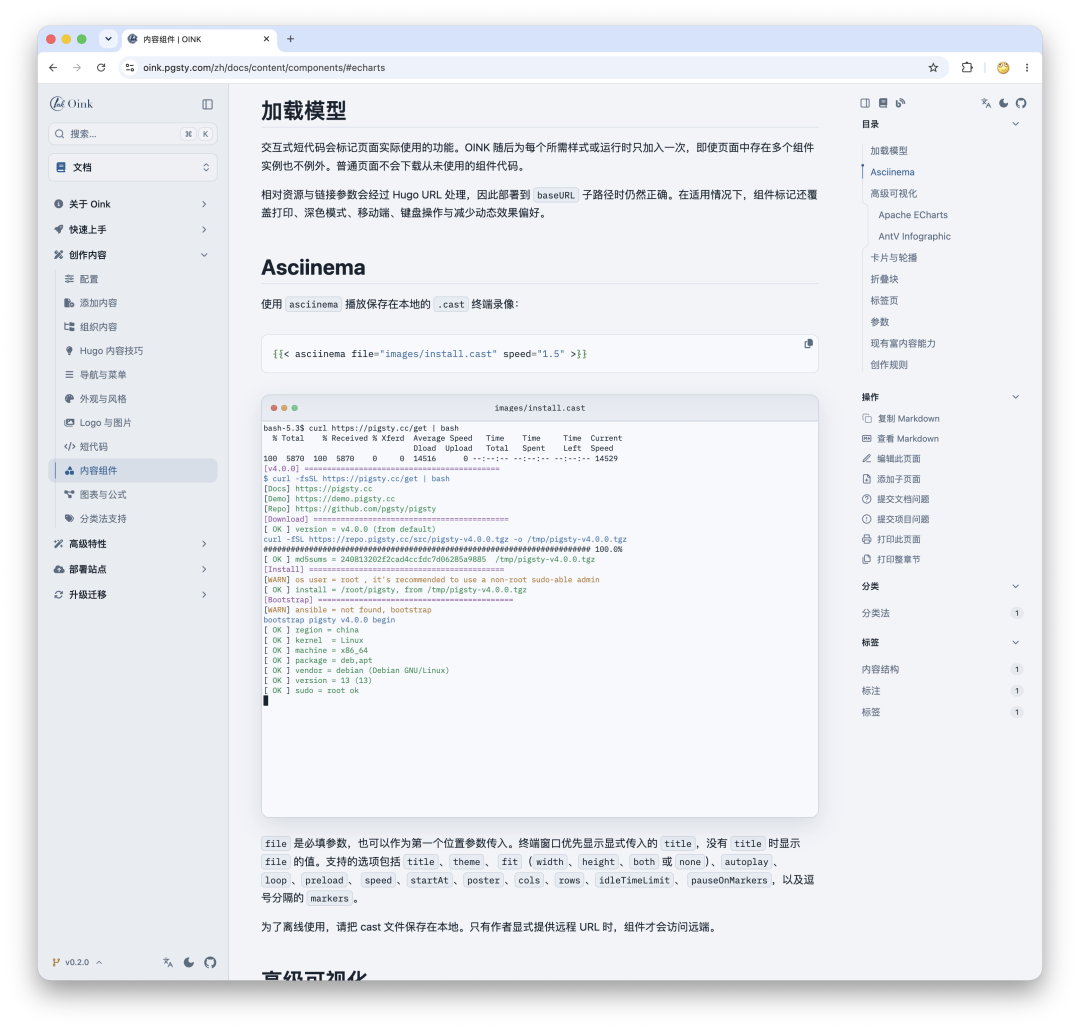Click 复制 Markdown action
1080x1030 pixels.
[901, 419]
